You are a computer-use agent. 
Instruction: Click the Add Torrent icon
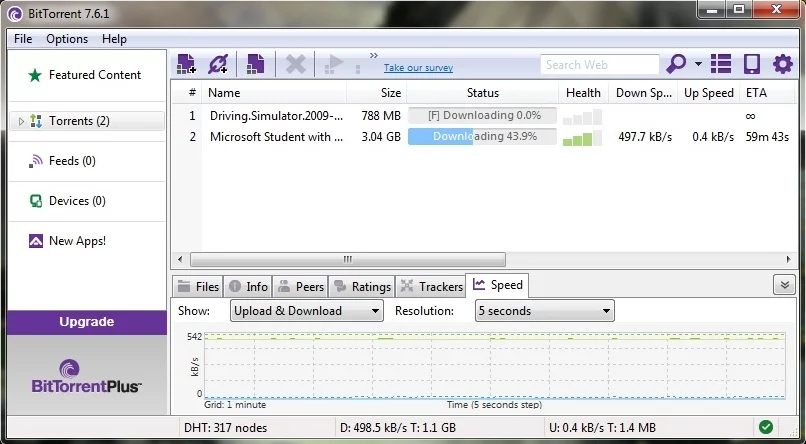[186, 64]
